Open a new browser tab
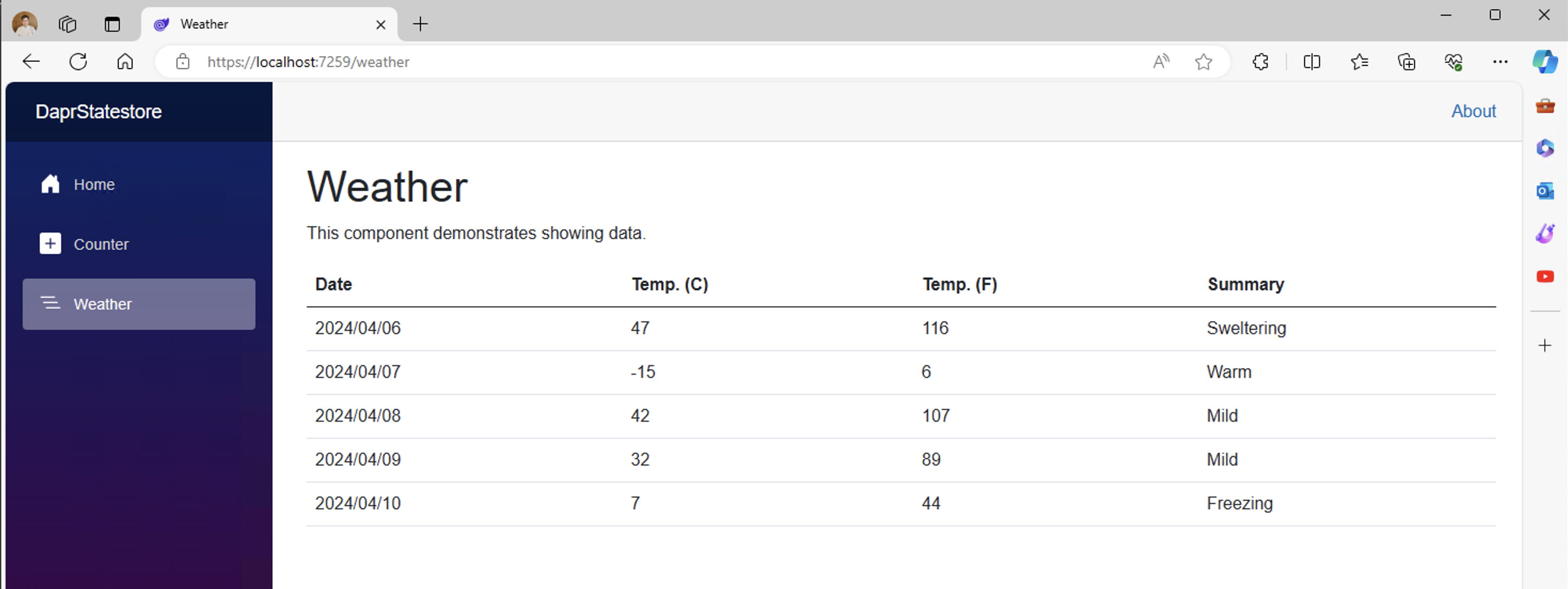 [x=420, y=25]
